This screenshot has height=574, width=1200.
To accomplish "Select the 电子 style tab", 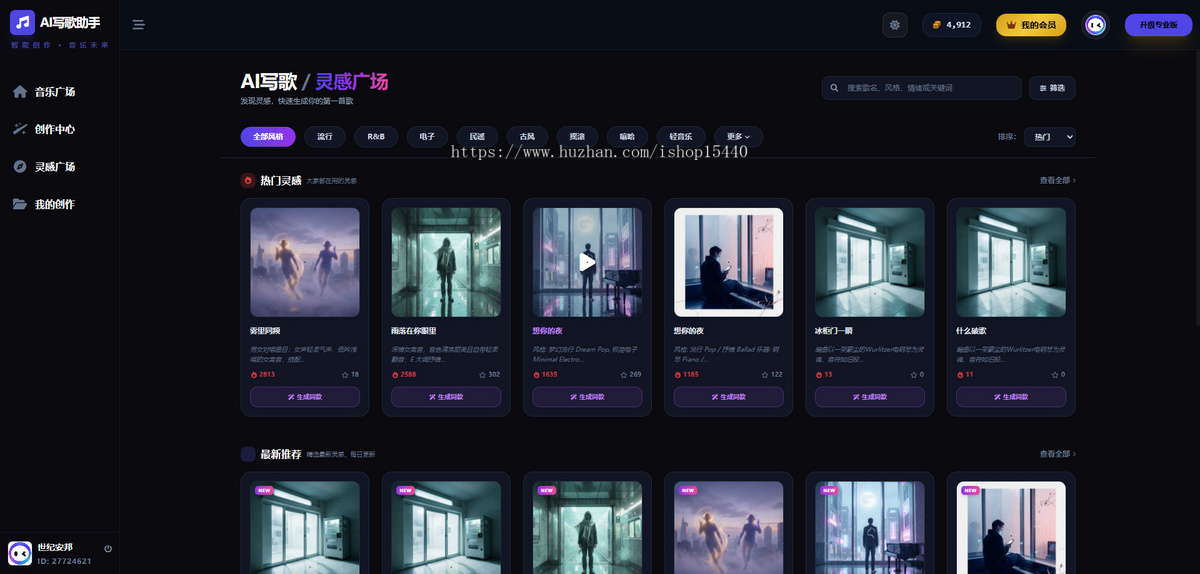I will [x=427, y=136].
